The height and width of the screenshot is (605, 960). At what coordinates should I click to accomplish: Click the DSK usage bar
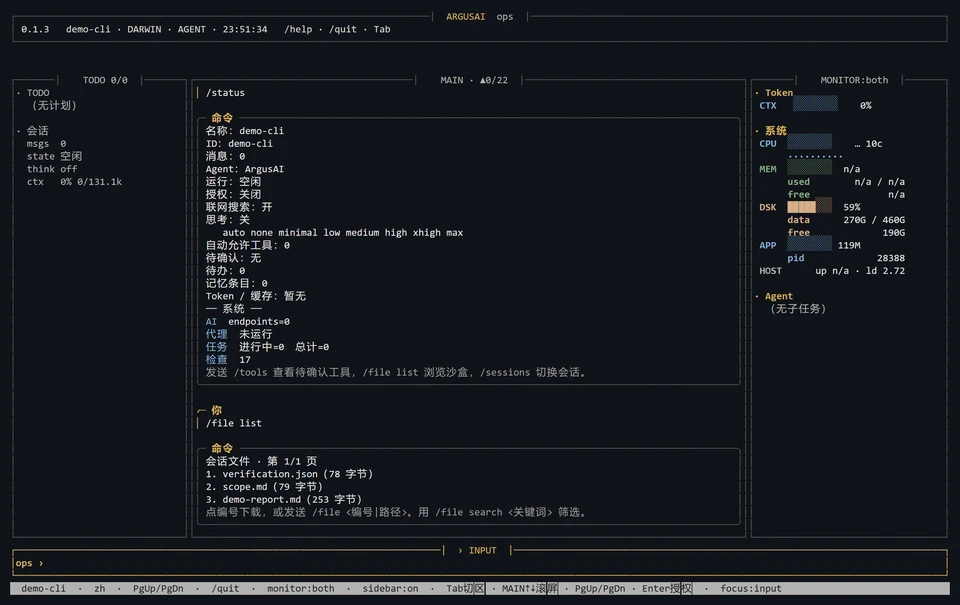[x=809, y=207]
